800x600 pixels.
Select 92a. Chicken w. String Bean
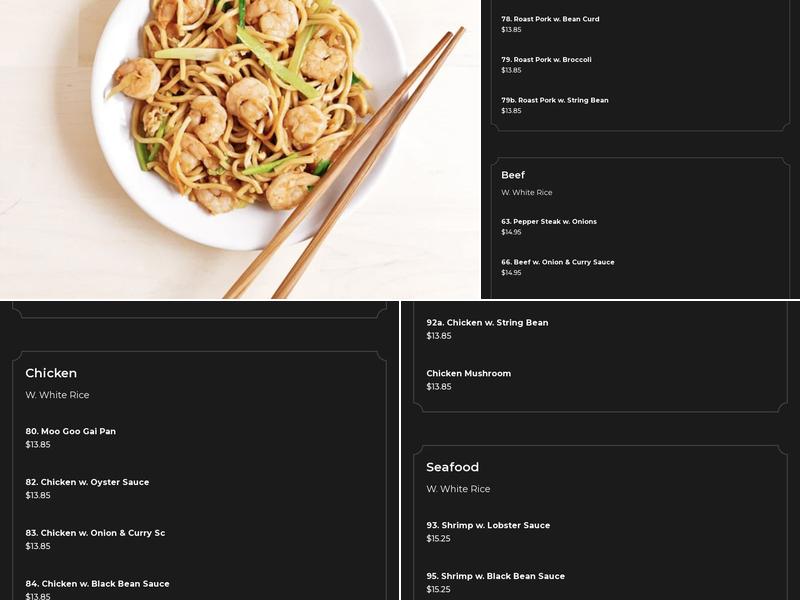[x=487, y=322]
